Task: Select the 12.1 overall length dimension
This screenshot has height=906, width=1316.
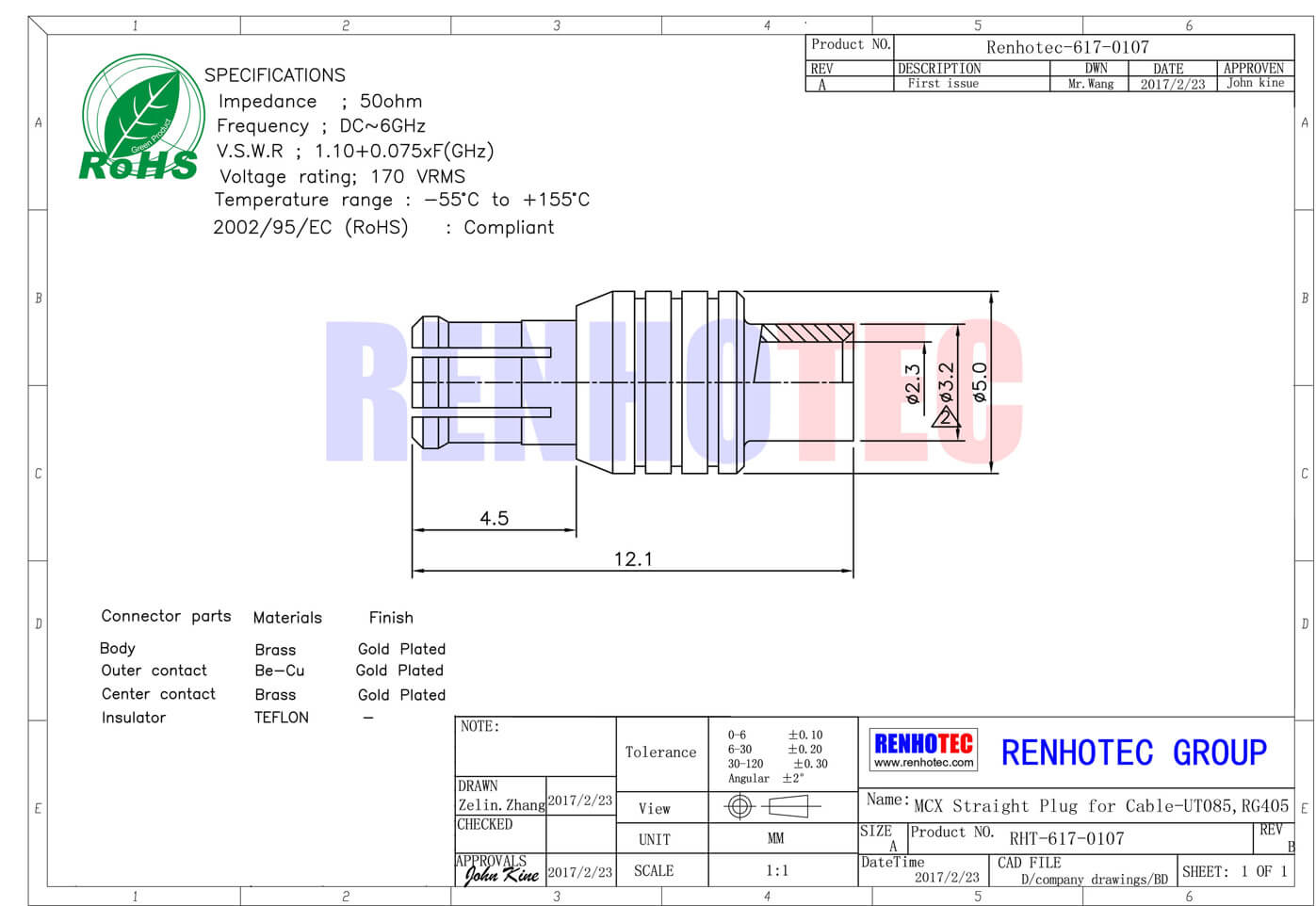Action: pyautogui.click(x=633, y=559)
